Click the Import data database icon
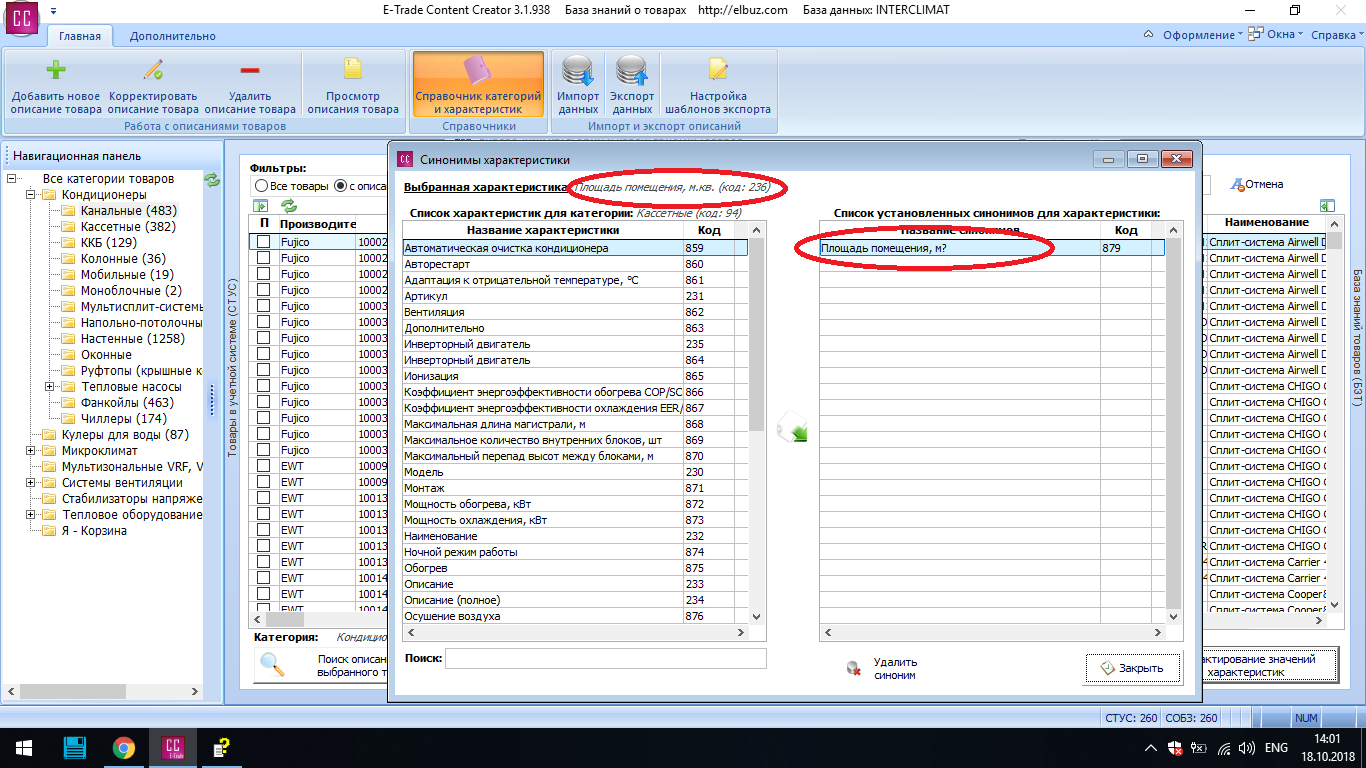1366x768 pixels. (578, 71)
